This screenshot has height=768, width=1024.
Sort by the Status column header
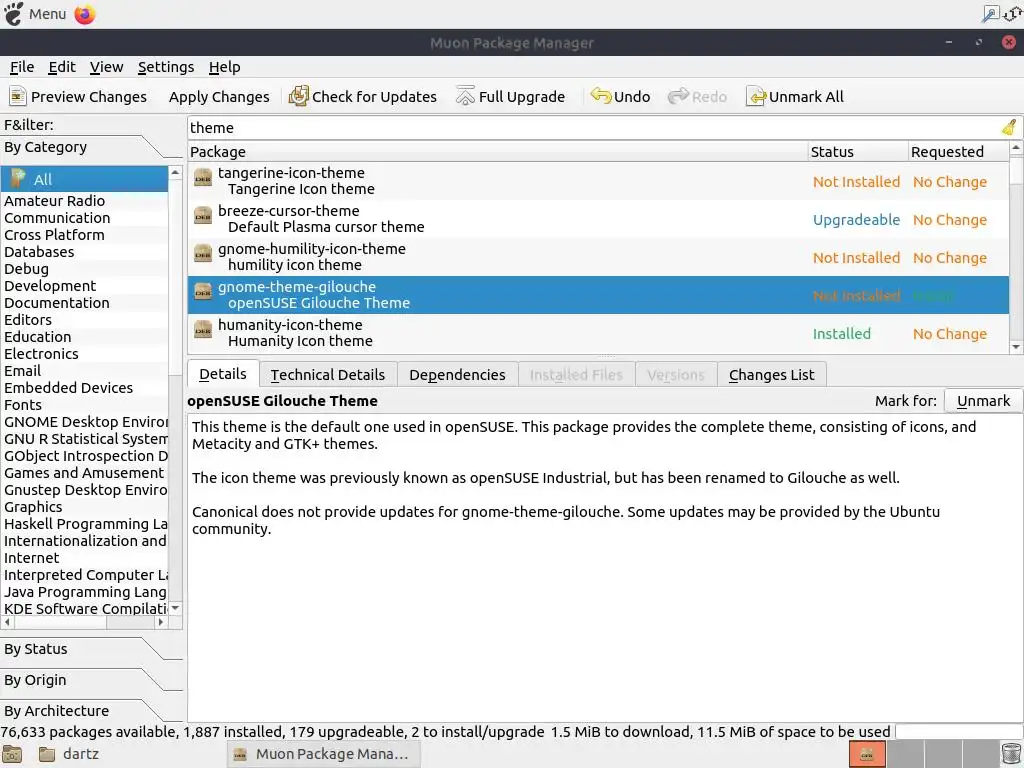858,152
